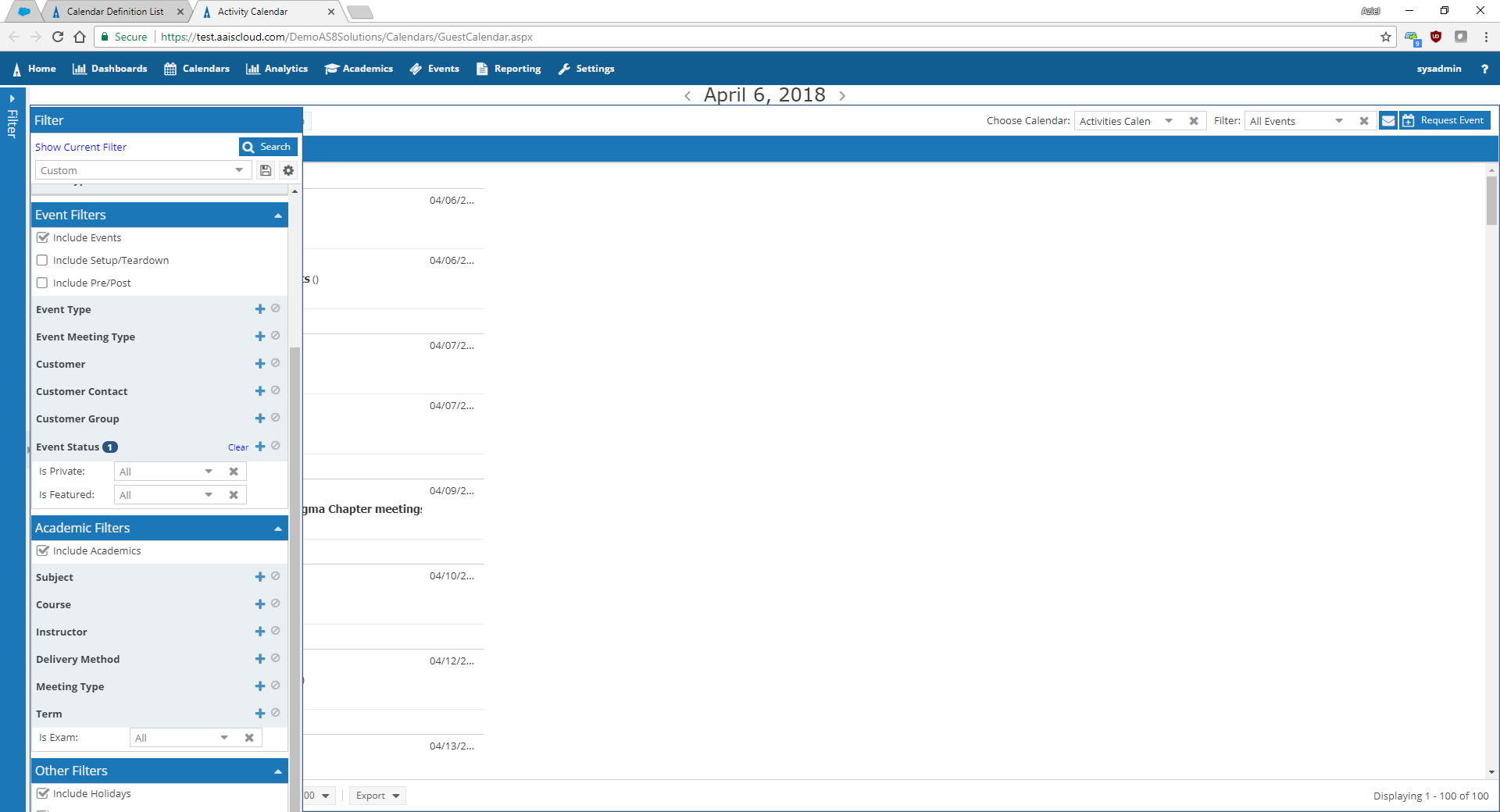Add an Event Status filter
This screenshot has width=1500, height=812.
point(260,447)
